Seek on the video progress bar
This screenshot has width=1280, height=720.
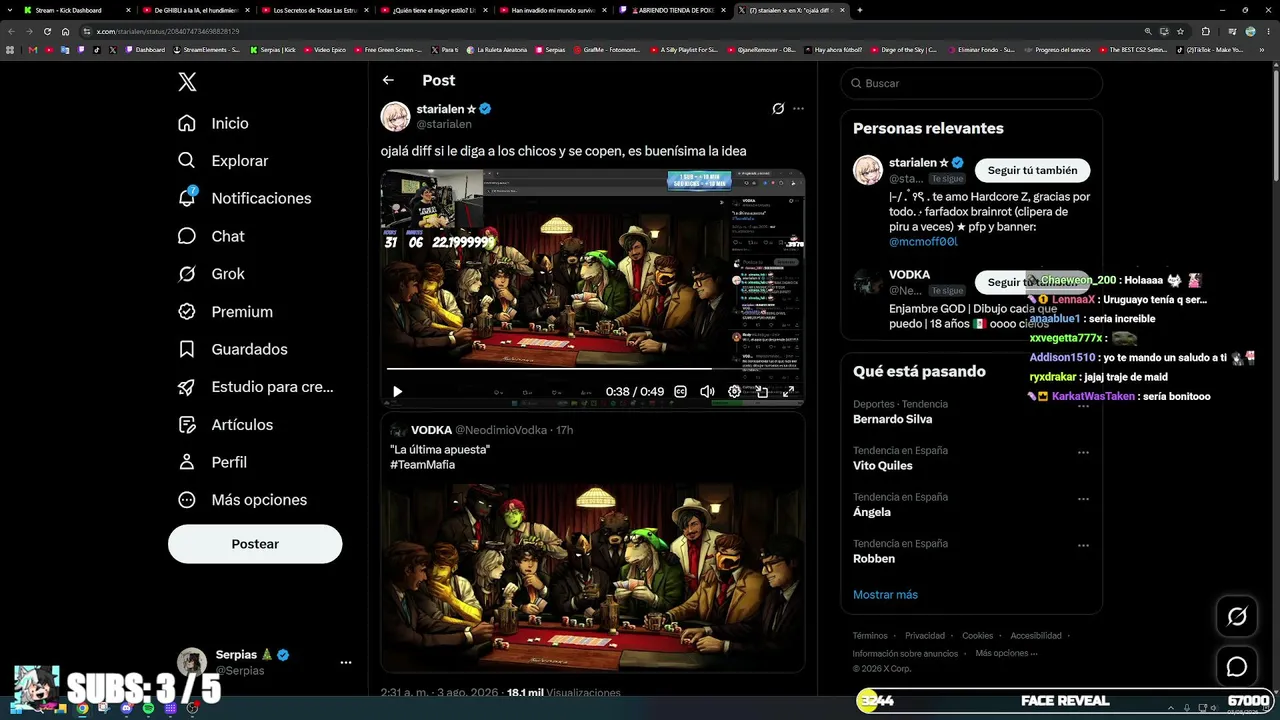592,369
